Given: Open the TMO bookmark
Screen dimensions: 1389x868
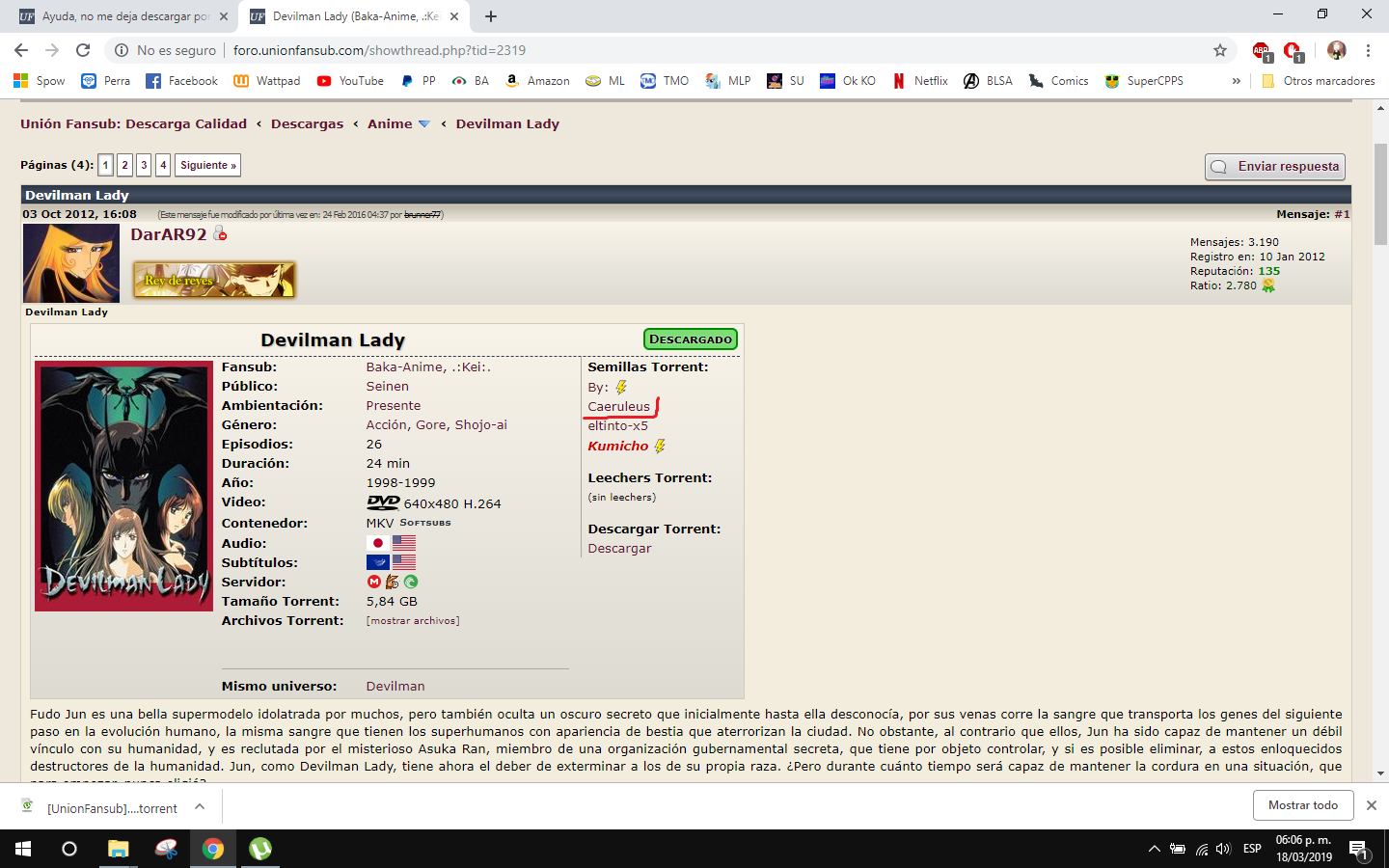Looking at the screenshot, I should coord(665,81).
